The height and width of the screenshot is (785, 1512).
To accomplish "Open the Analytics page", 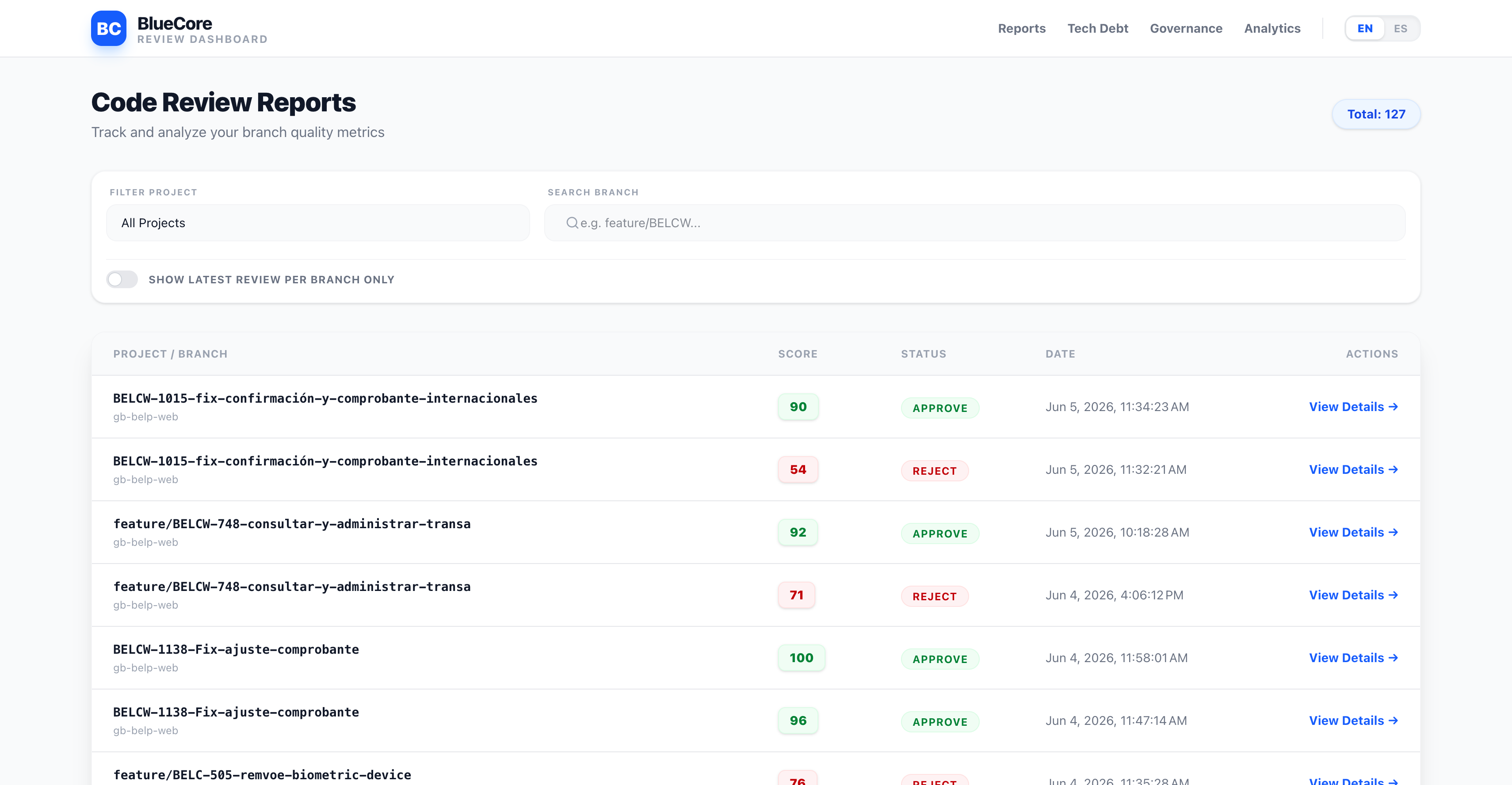I will point(1272,28).
